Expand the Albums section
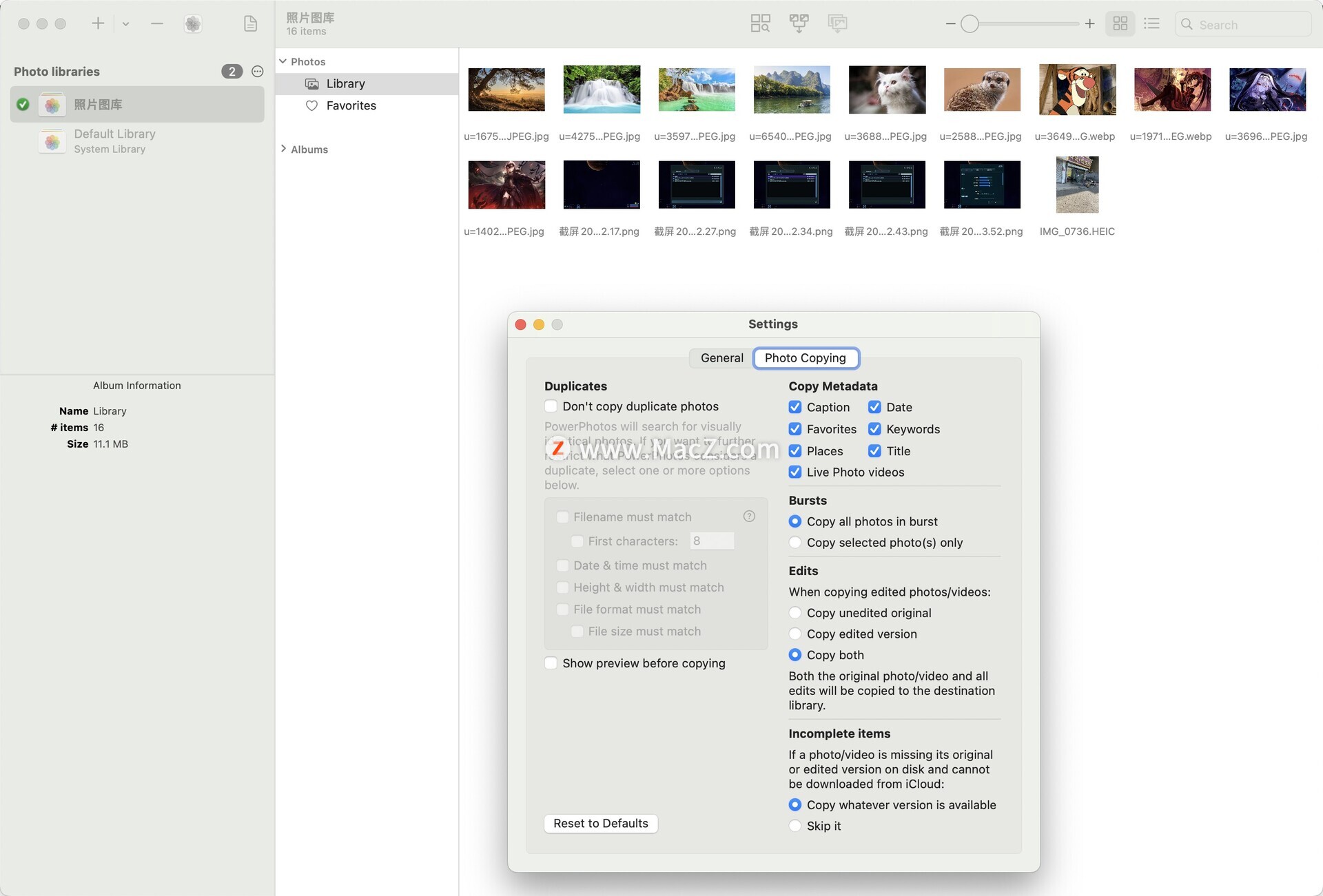The width and height of the screenshot is (1323, 896). 283,149
